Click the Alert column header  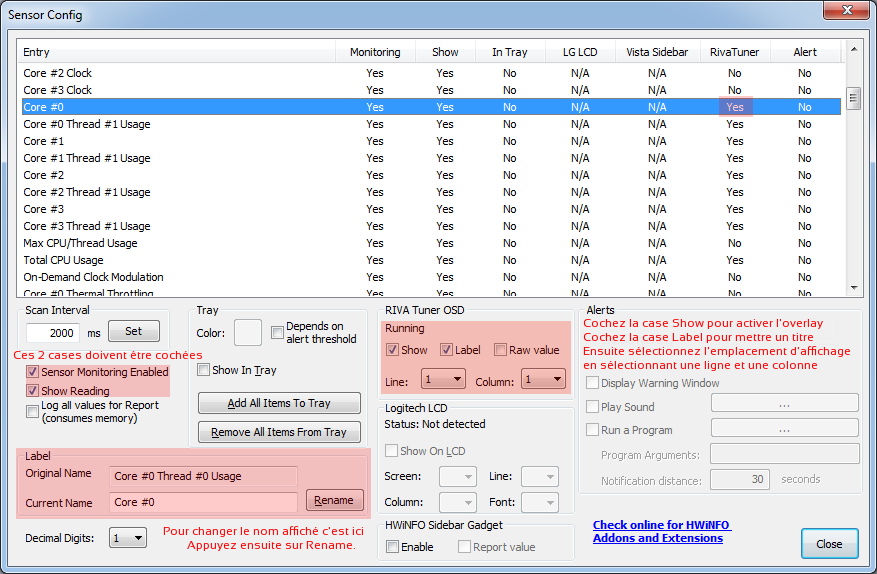805,52
